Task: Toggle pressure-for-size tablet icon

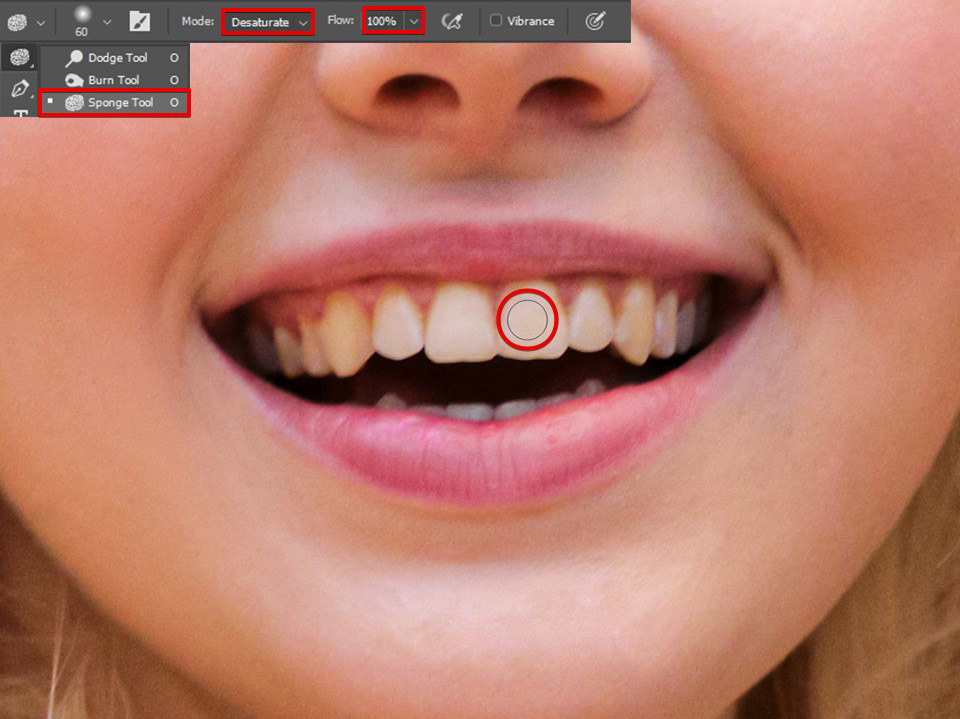Action: pos(595,21)
